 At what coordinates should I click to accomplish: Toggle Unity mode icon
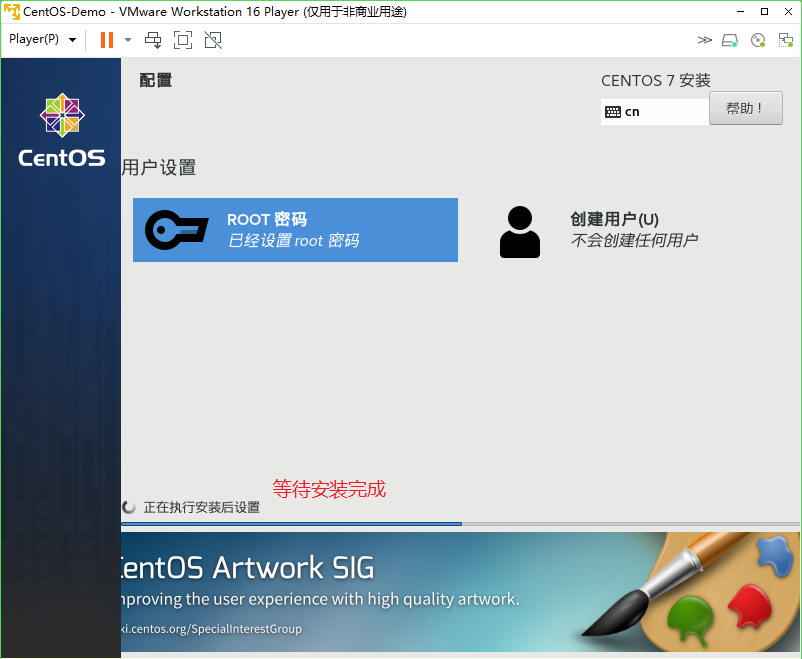point(213,40)
